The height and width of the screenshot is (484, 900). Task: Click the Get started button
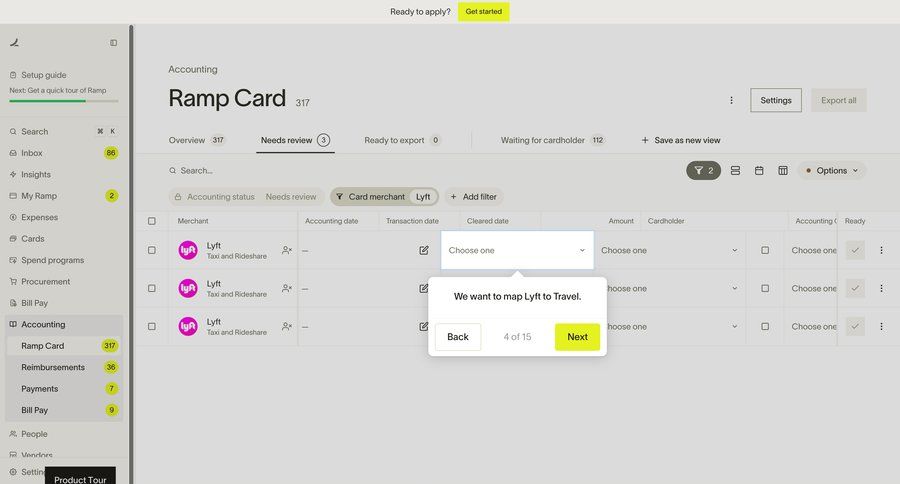click(x=483, y=11)
